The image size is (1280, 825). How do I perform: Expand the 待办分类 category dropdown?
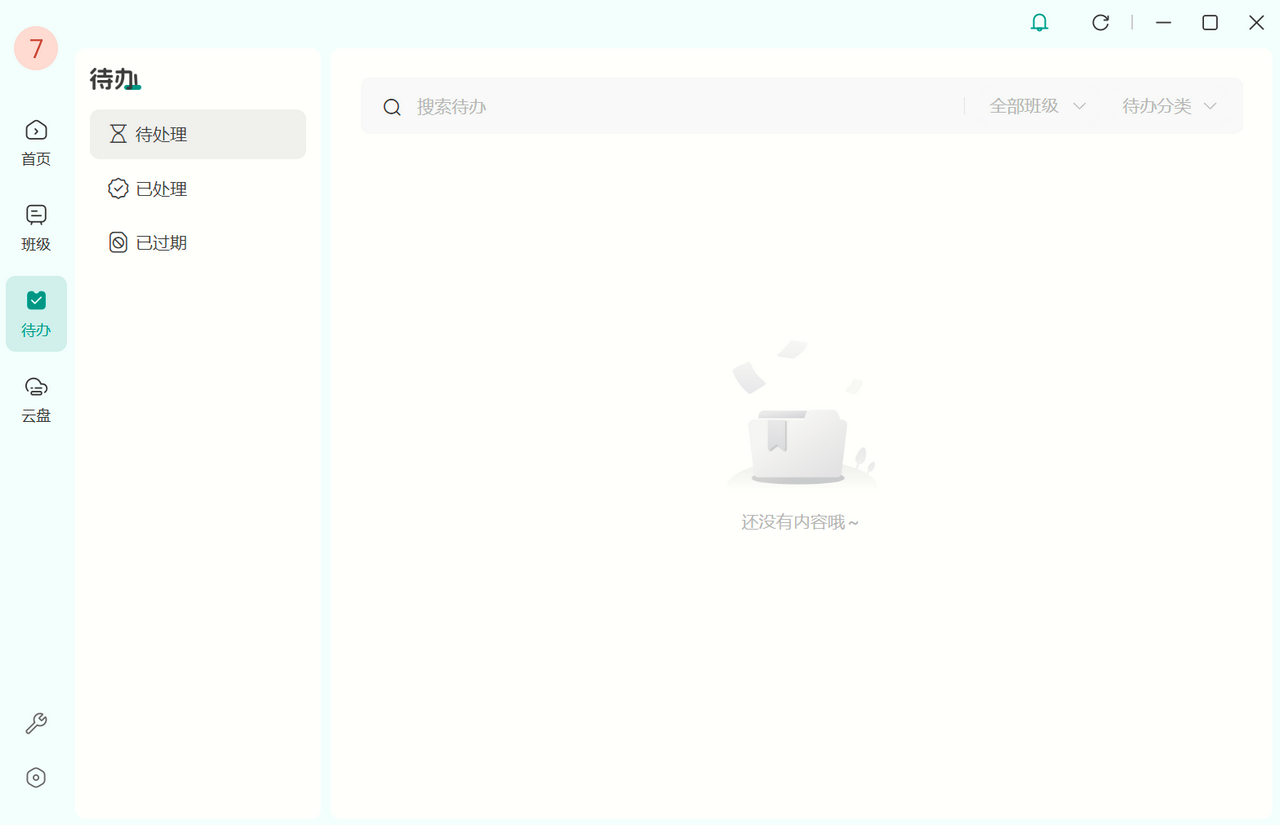click(x=1169, y=106)
